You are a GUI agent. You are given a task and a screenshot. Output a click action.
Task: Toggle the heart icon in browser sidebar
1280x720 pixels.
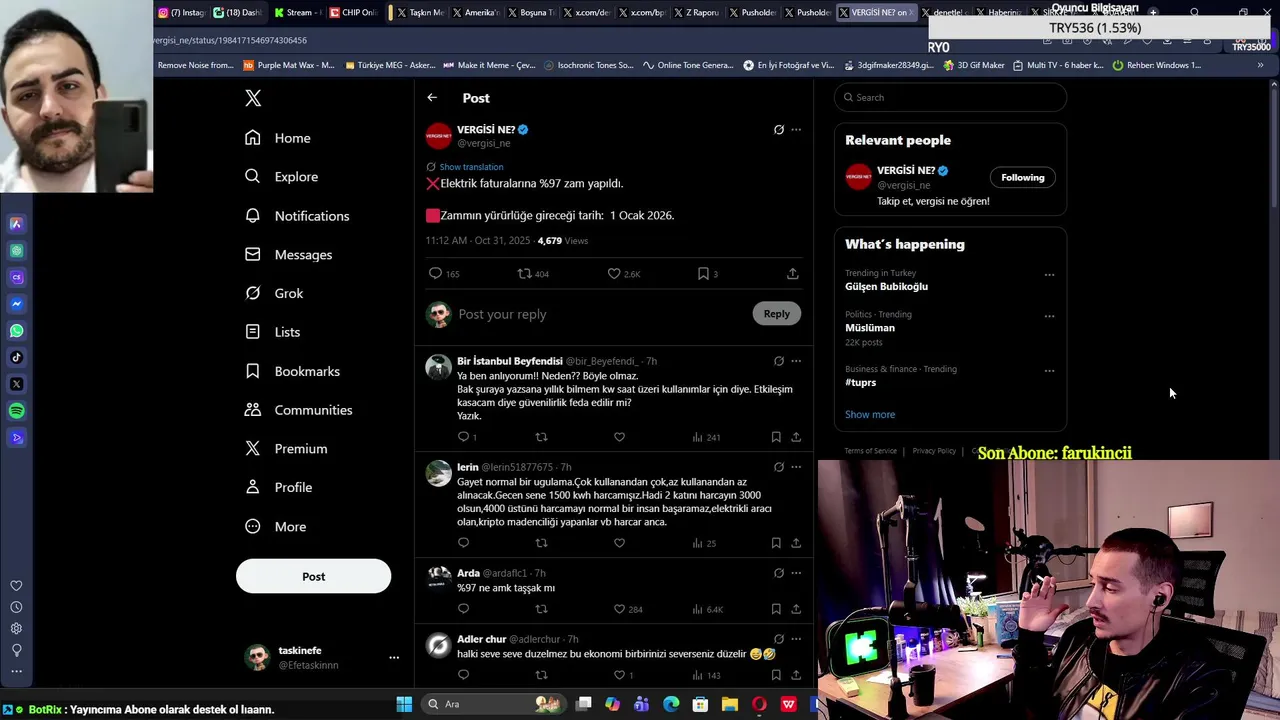[x=16, y=586]
